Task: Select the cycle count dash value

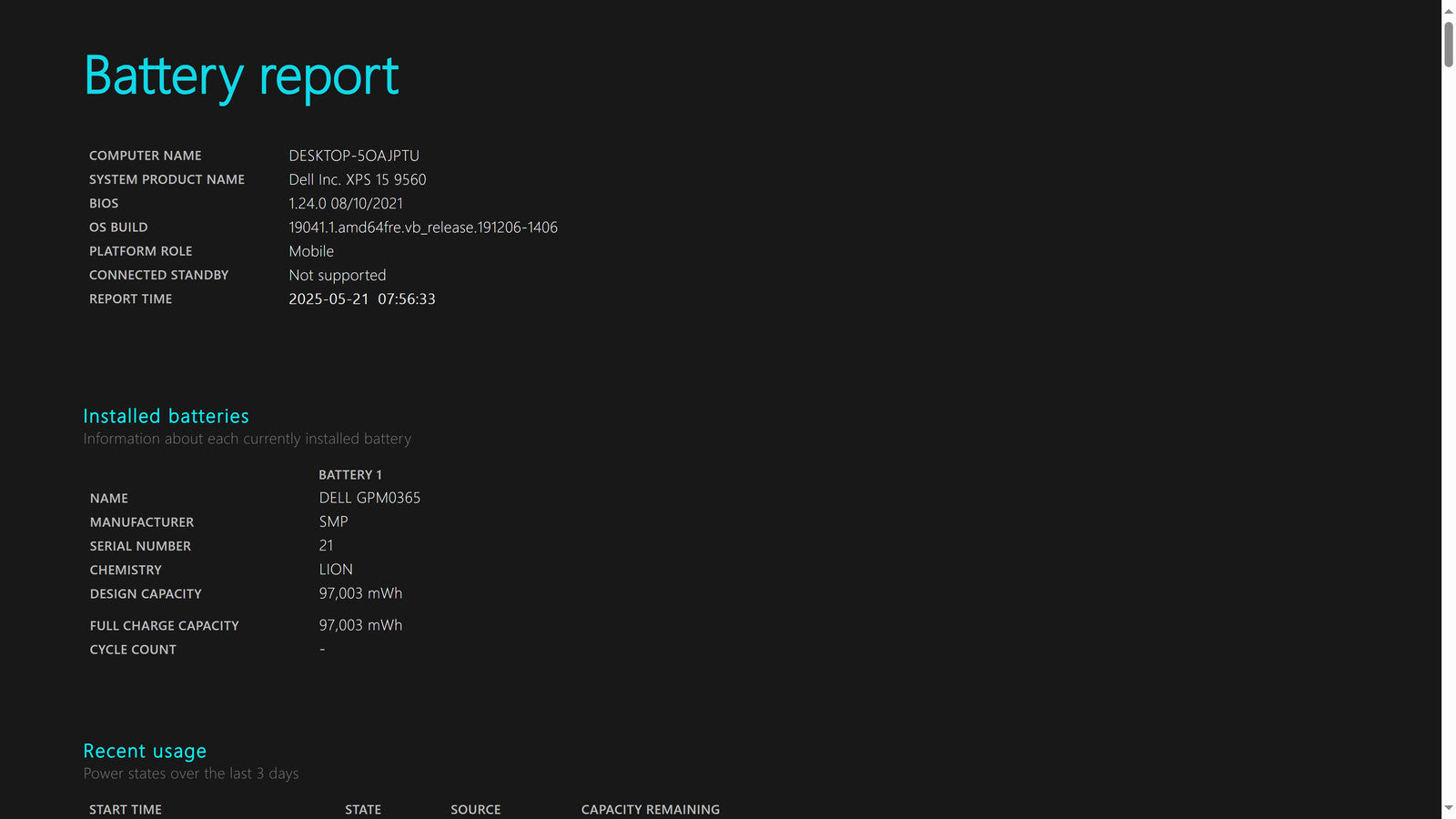Action: coord(322,649)
